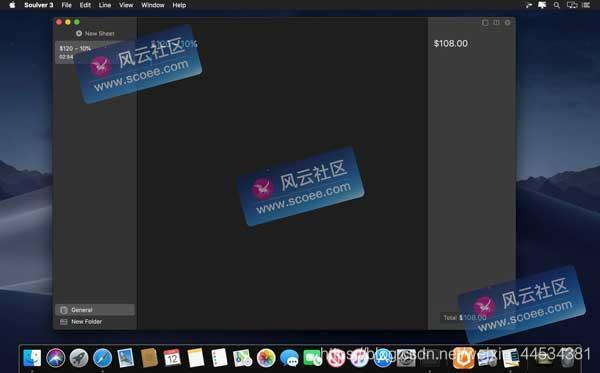Open Notes from the Dock
This screenshot has width=600, height=373.
[x=196, y=358]
